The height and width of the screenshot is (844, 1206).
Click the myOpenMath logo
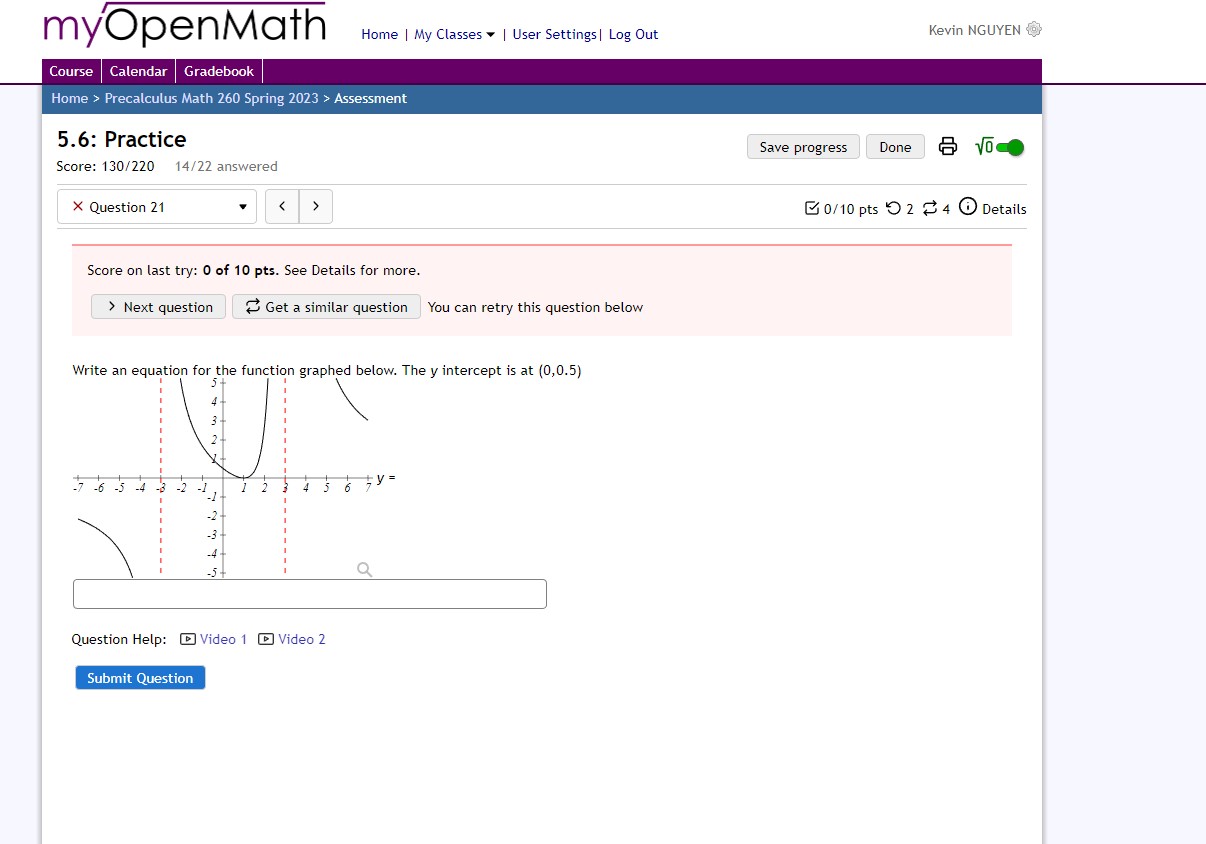[x=185, y=26]
